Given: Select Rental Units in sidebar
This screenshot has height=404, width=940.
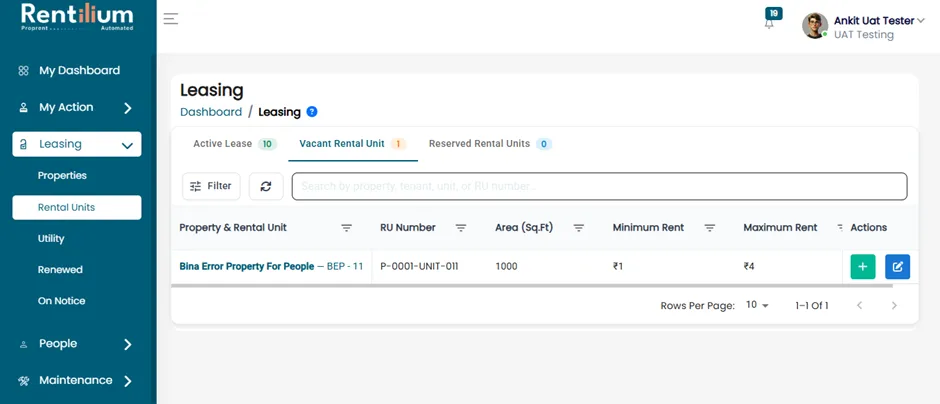Looking at the screenshot, I should pyautogui.click(x=77, y=207).
